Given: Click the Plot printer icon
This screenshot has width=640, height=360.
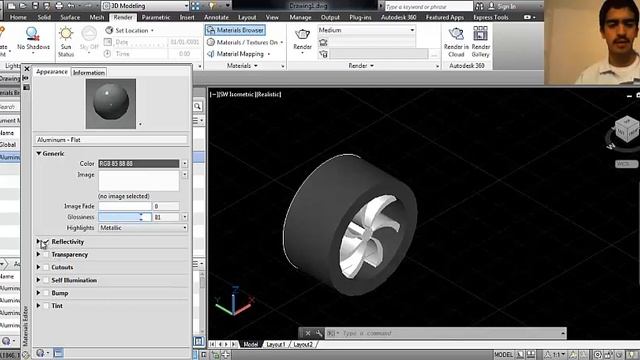Looking at the screenshot, I should point(59,6).
